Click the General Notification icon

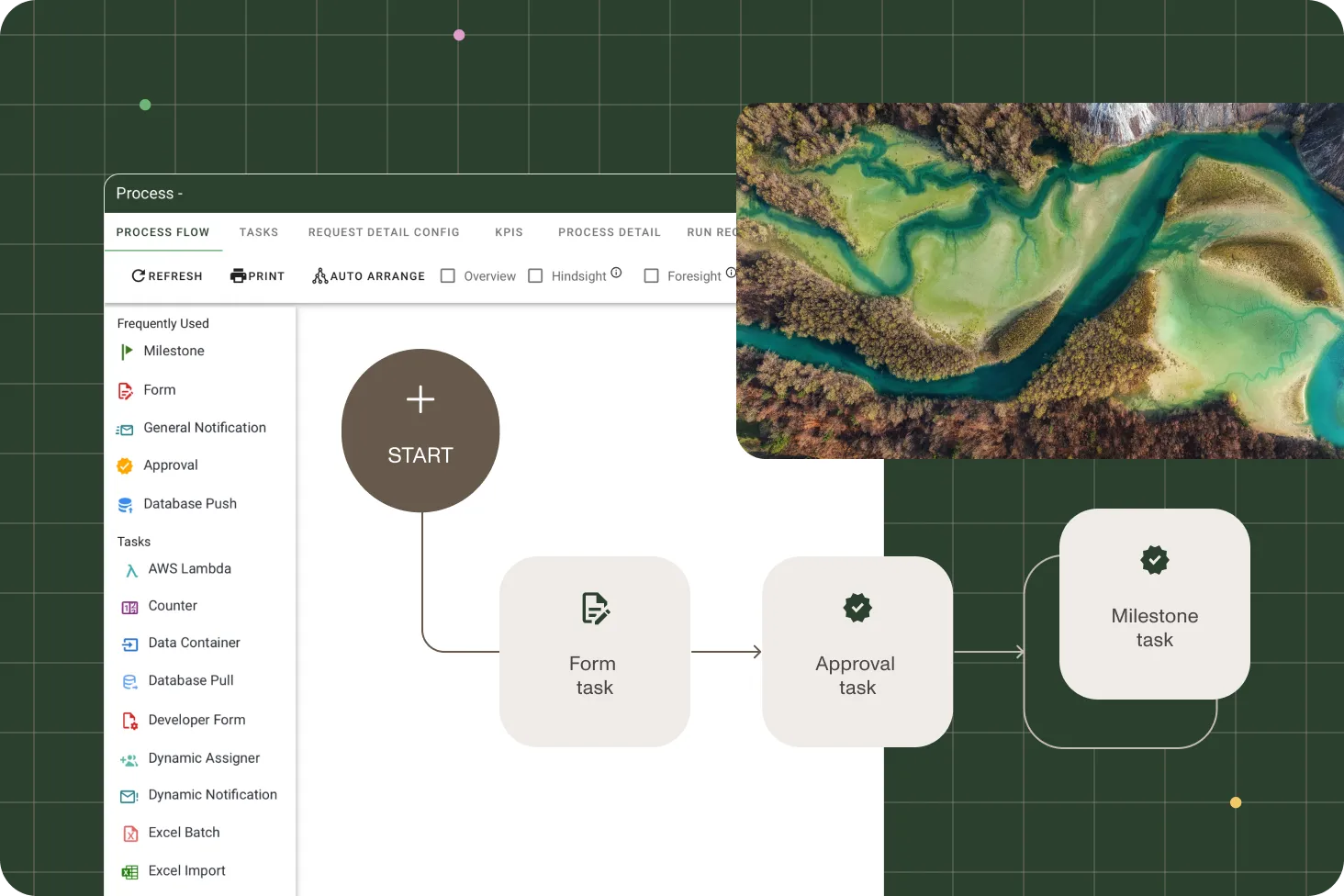[127, 428]
